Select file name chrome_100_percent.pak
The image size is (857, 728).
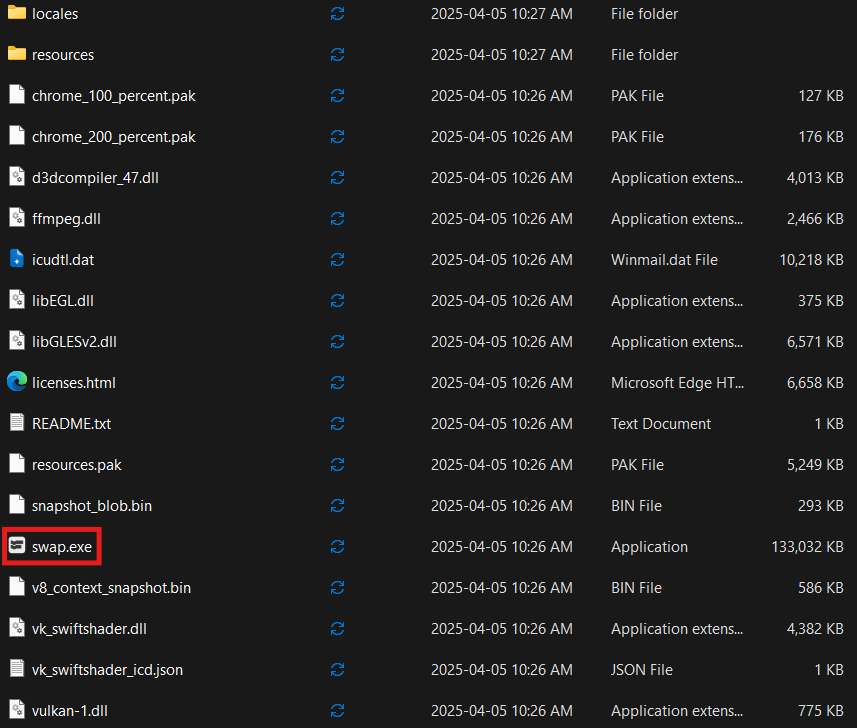point(114,96)
